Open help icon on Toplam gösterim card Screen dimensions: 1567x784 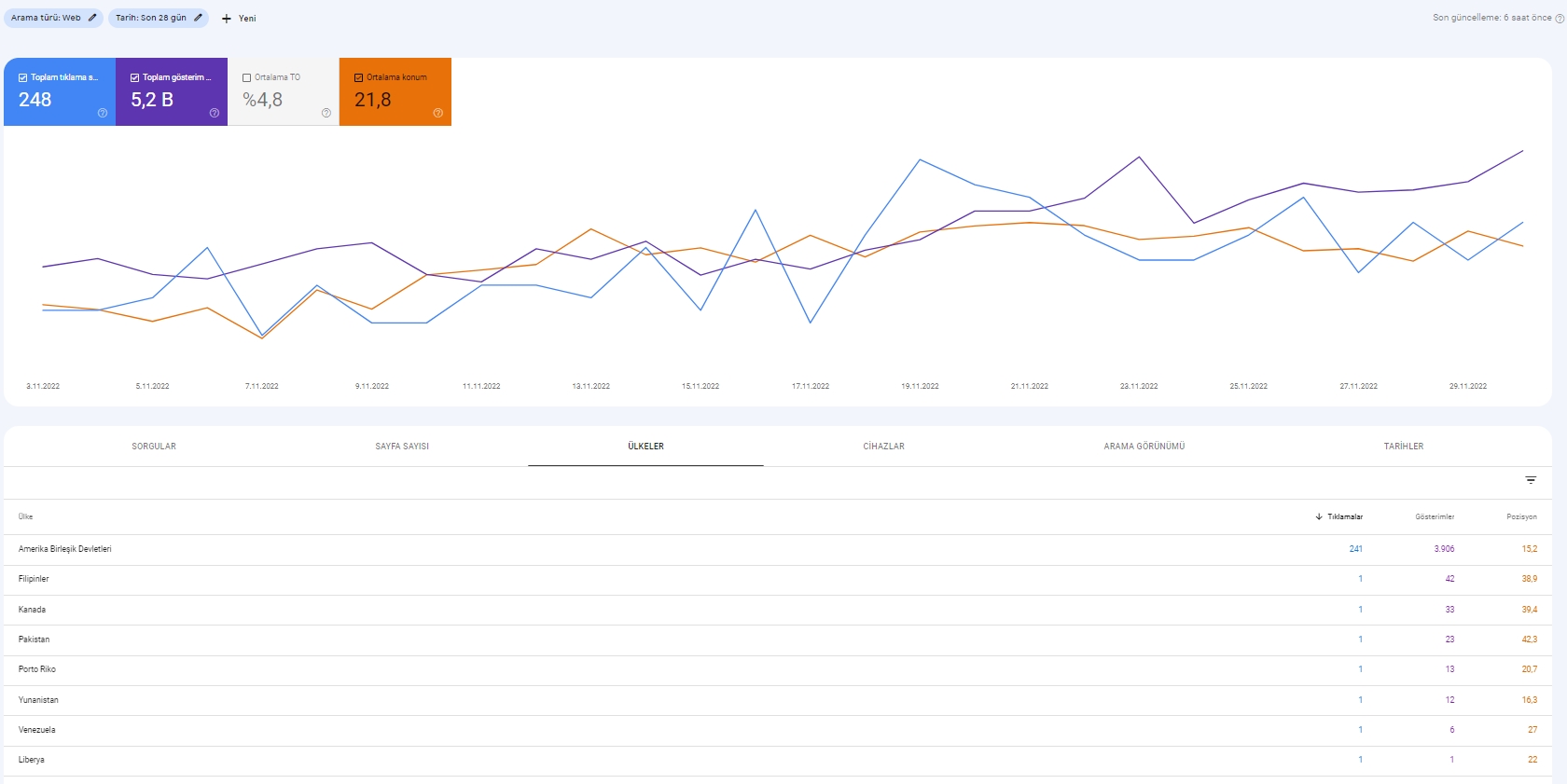click(x=215, y=113)
